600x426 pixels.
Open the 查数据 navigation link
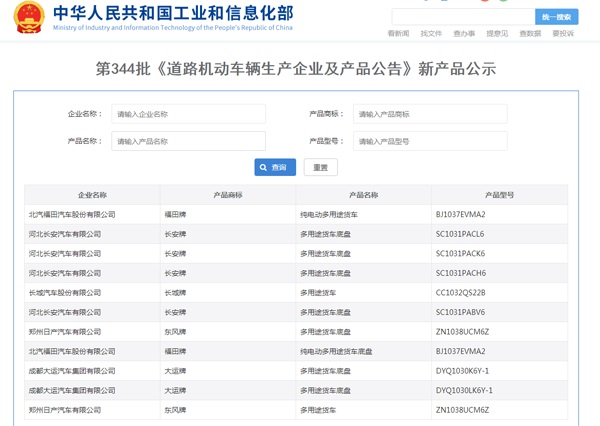530,34
